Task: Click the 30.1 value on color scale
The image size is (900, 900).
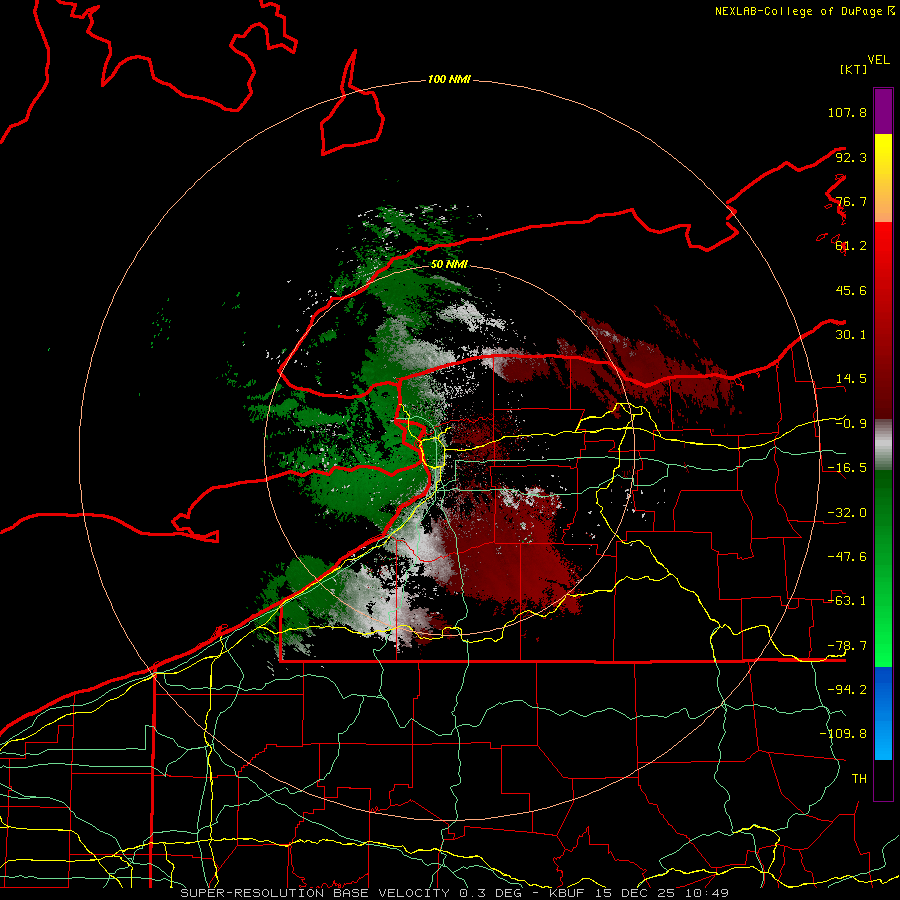Action: click(851, 335)
